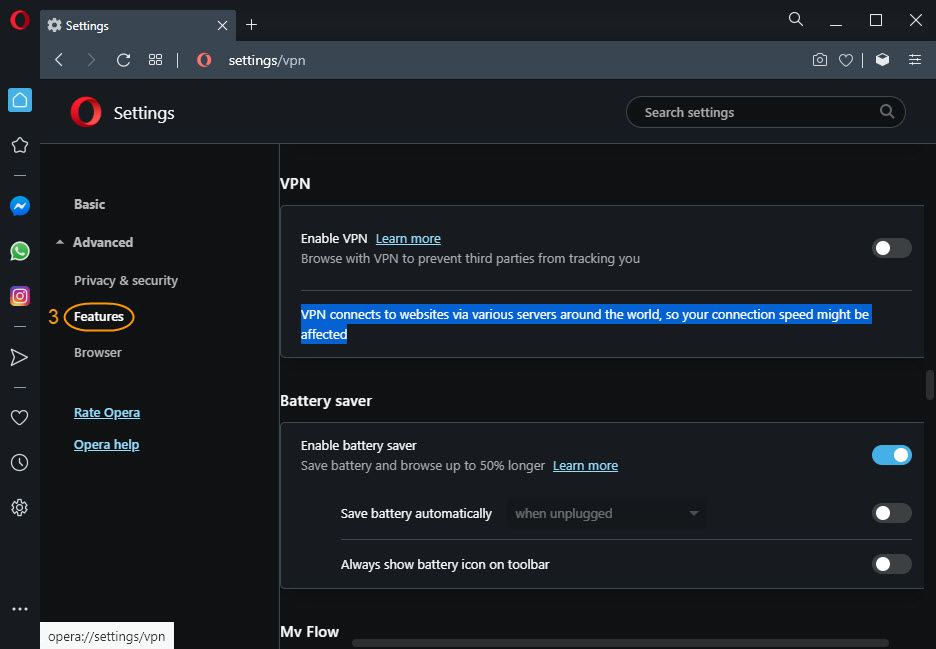Open Settings gear in the sidebar

pyautogui.click(x=20, y=507)
